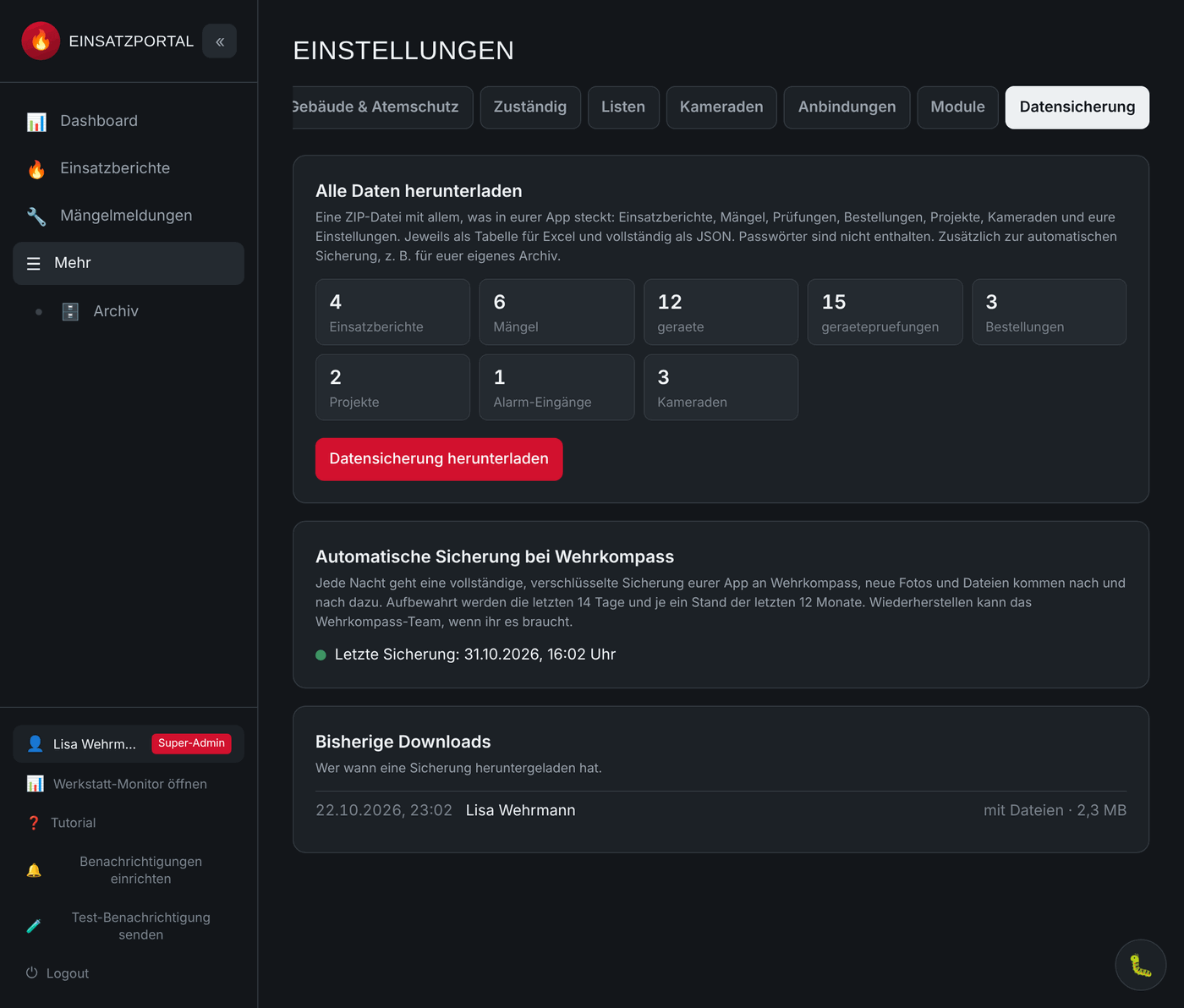The width and height of the screenshot is (1184, 1008).
Task: Click the 1 Alarm-Eingänge count card
Action: click(x=556, y=387)
